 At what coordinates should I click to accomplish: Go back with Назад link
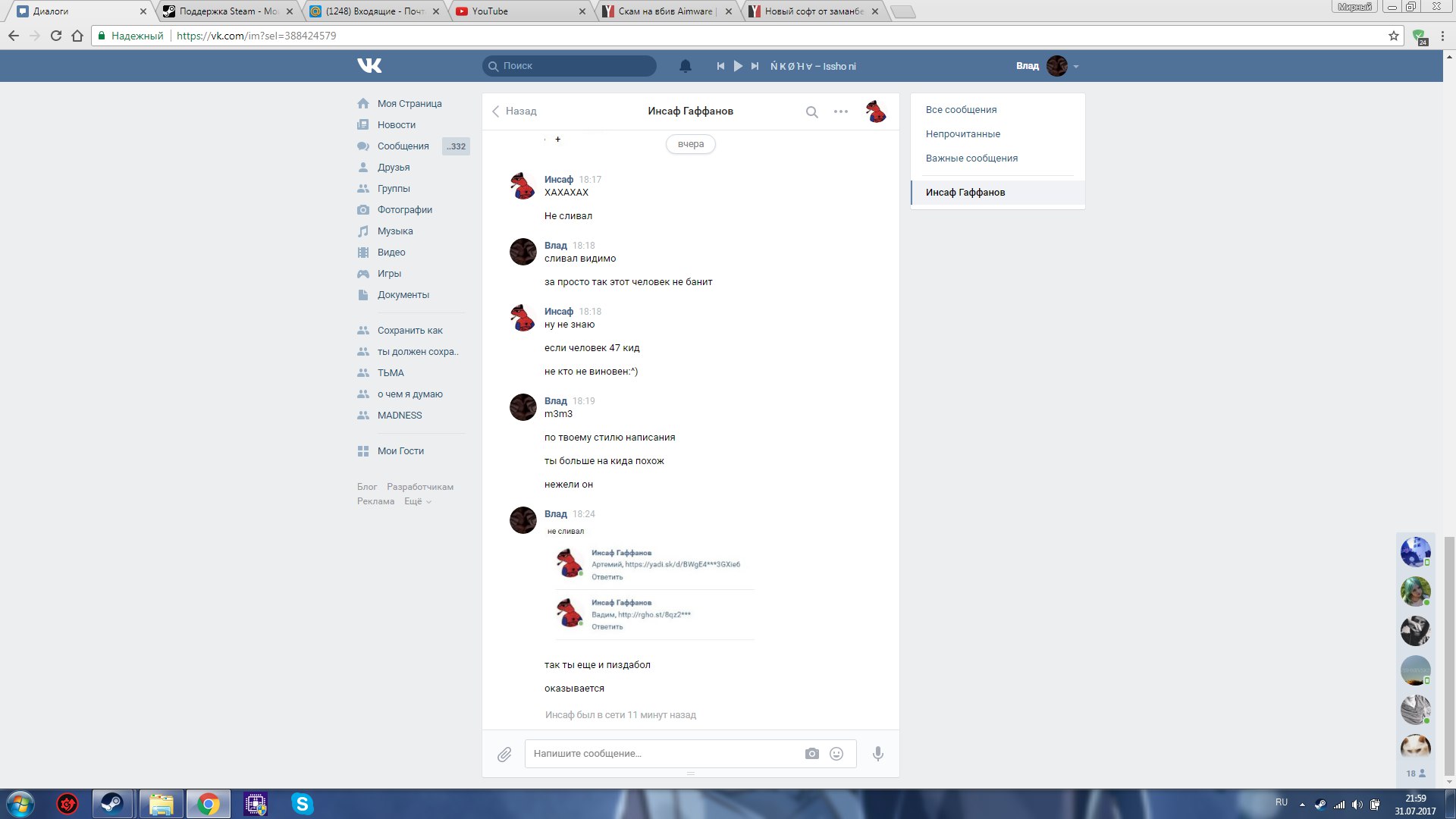514,111
